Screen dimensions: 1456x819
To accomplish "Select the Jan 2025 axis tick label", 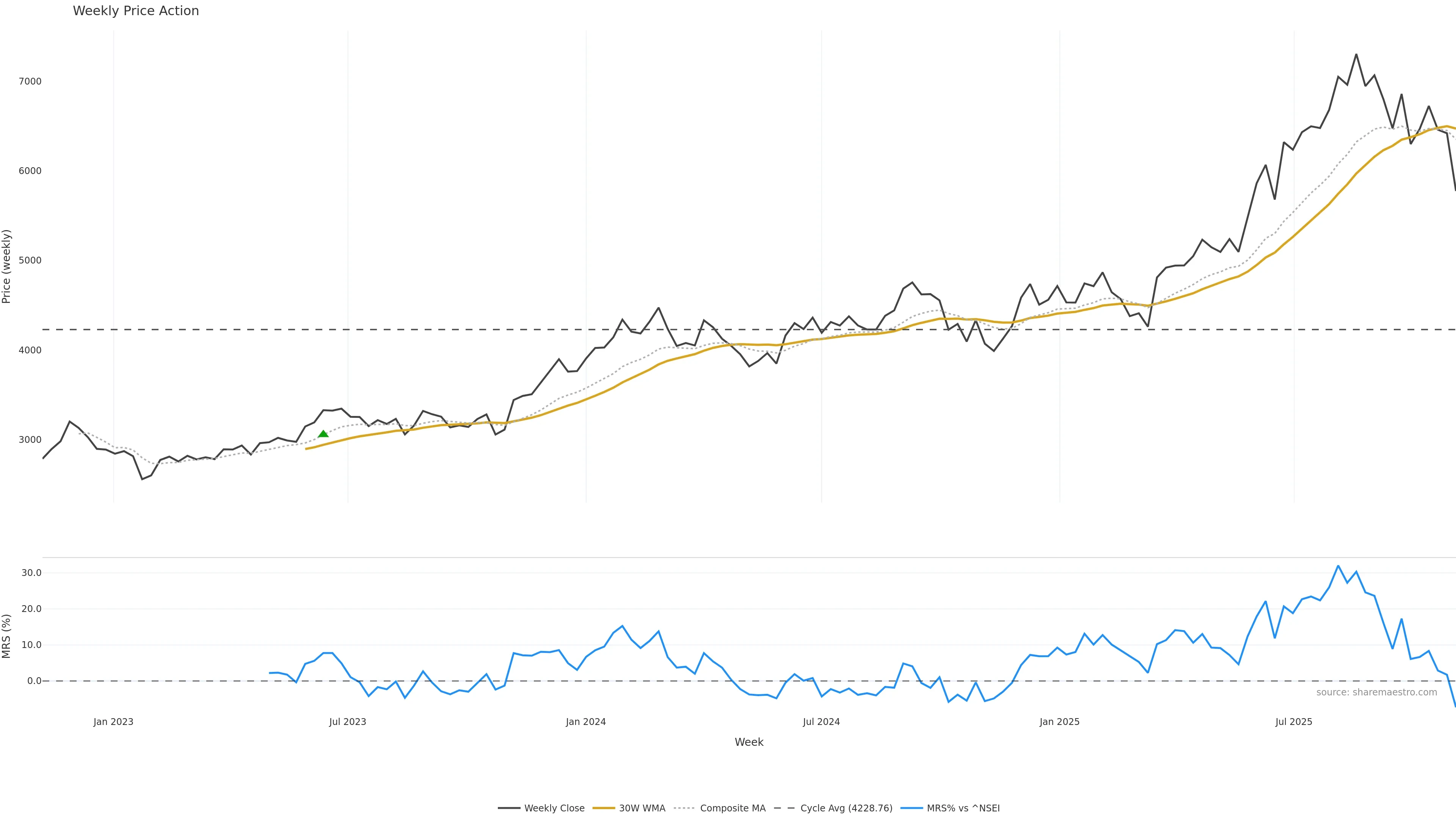I will (x=1059, y=722).
